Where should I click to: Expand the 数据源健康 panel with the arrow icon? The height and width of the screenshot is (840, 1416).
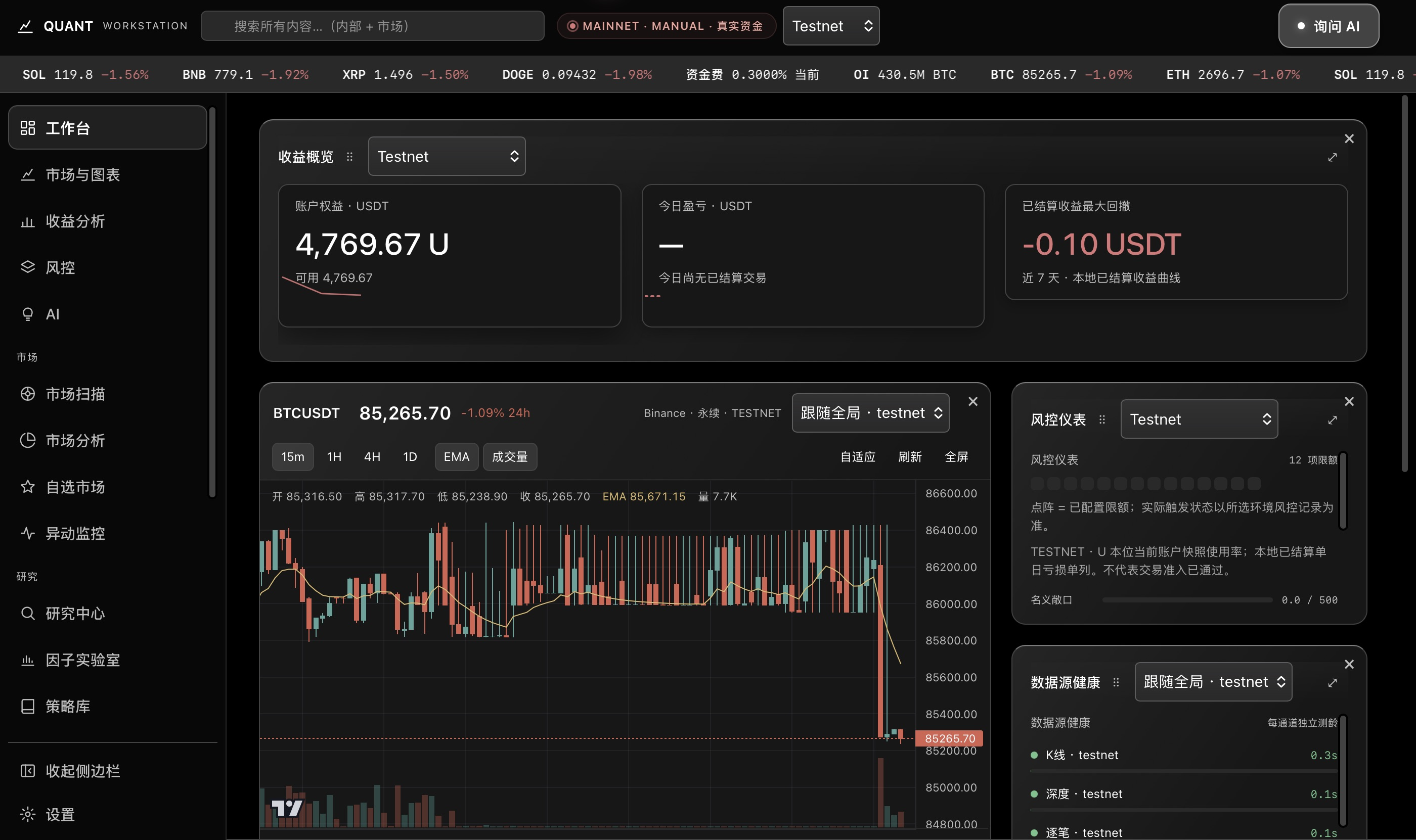[1332, 683]
